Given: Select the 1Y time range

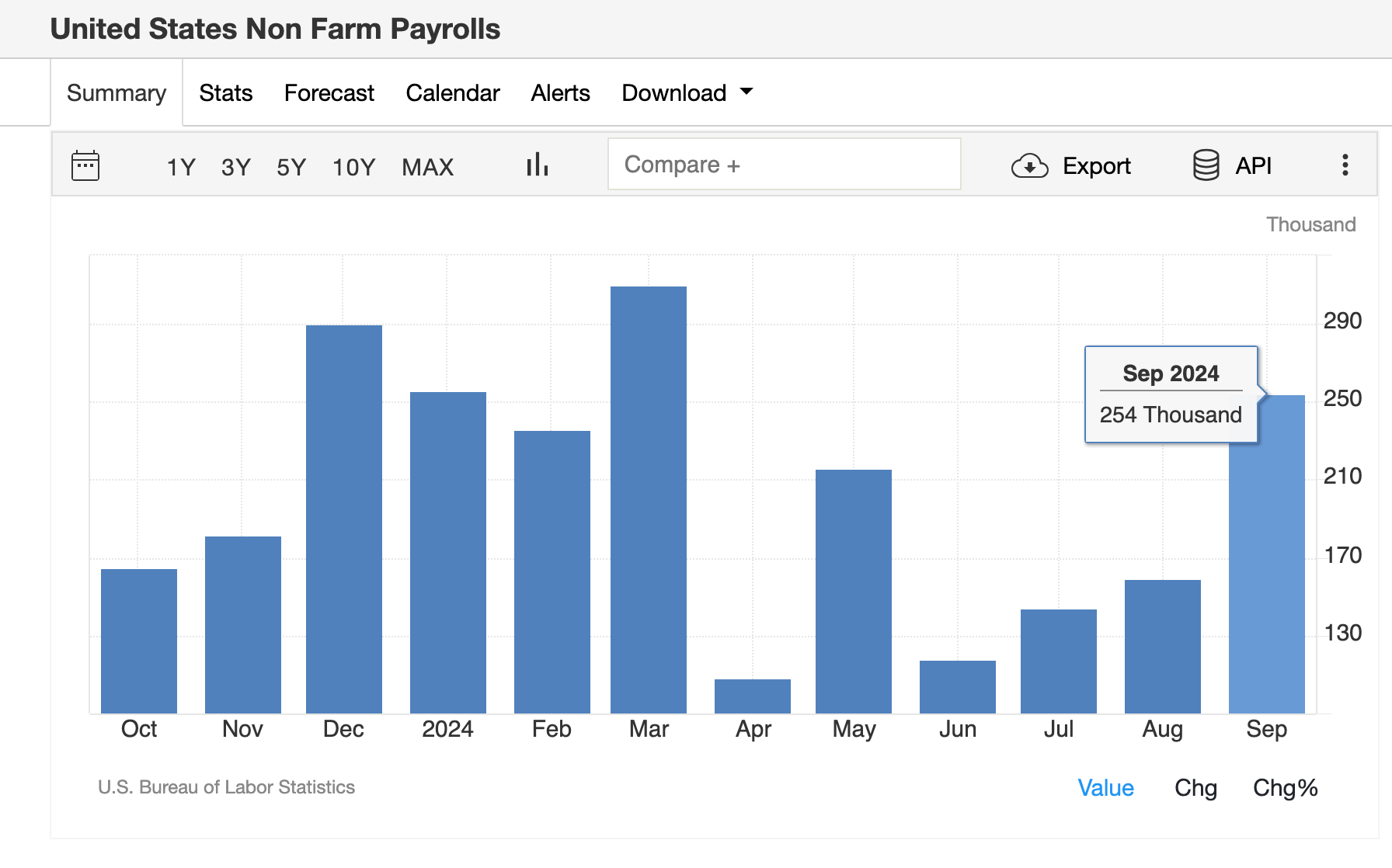Looking at the screenshot, I should pos(181,167).
